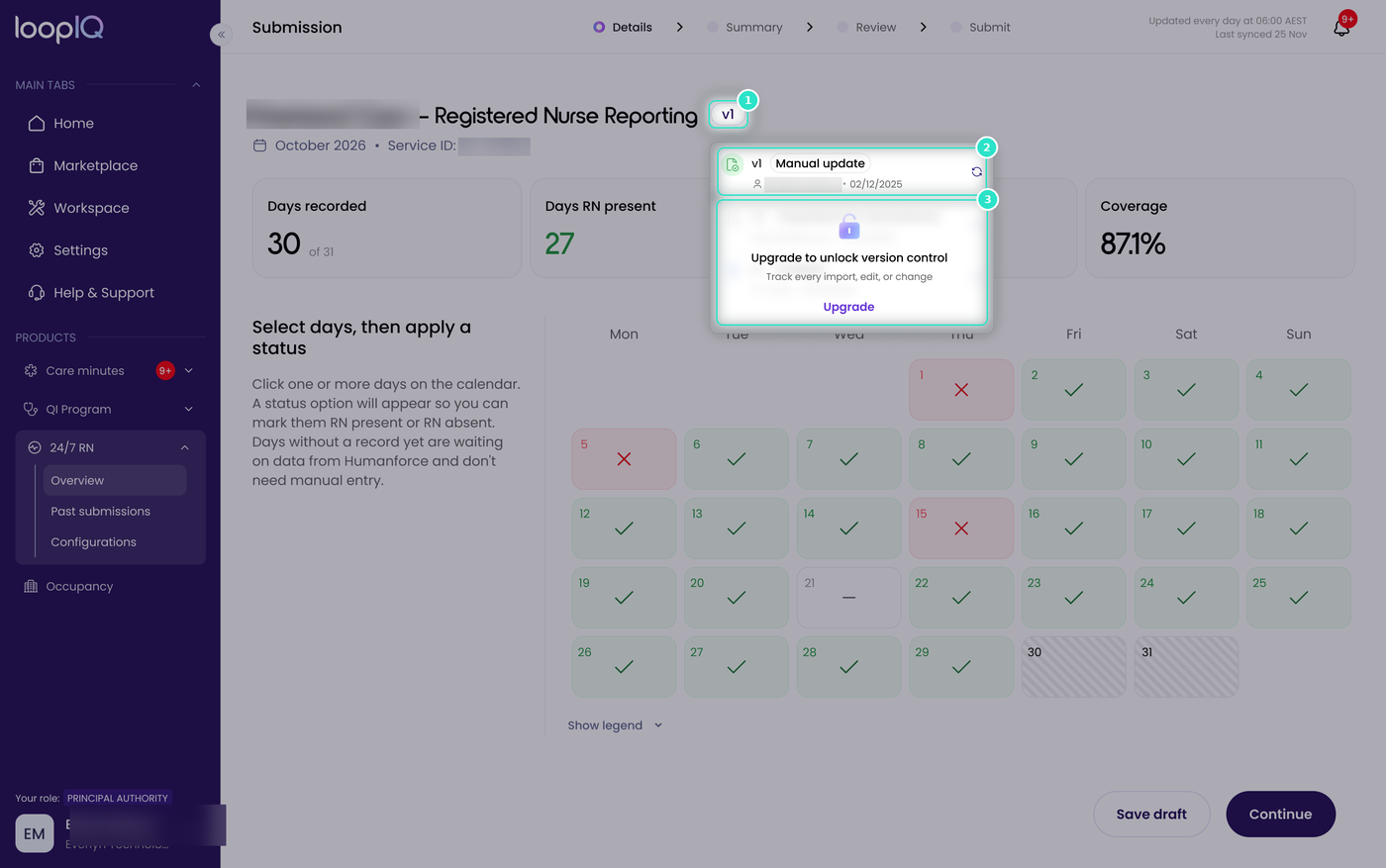Image resolution: width=1386 pixels, height=868 pixels.
Task: Select the Details step
Action: pos(623,28)
